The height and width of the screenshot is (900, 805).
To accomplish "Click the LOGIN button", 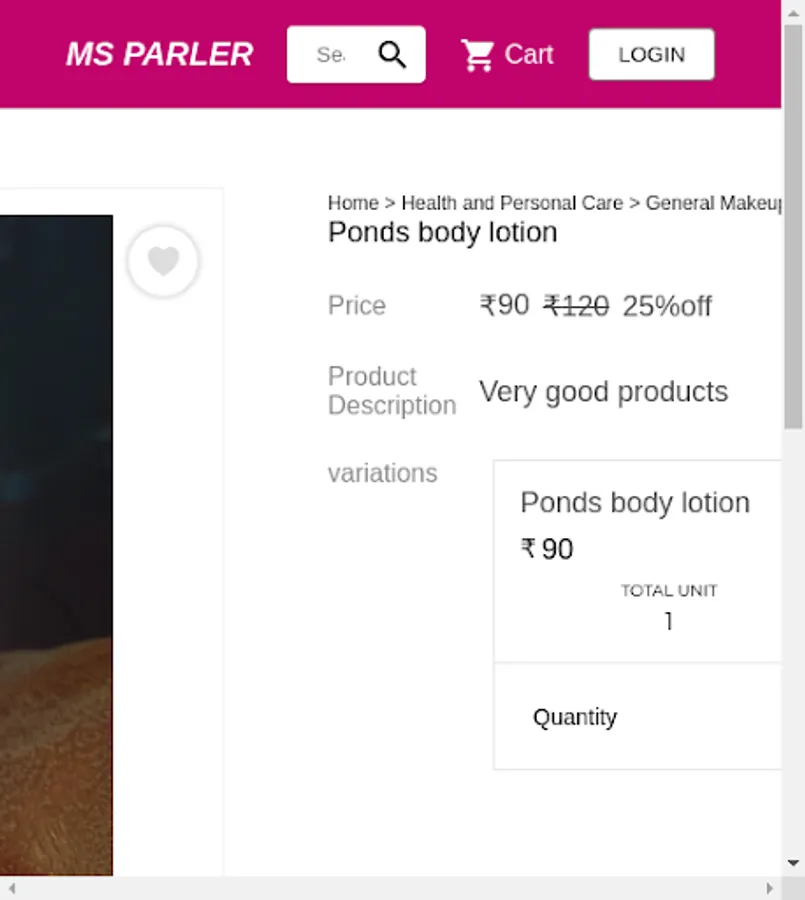I will pyautogui.click(x=652, y=55).
